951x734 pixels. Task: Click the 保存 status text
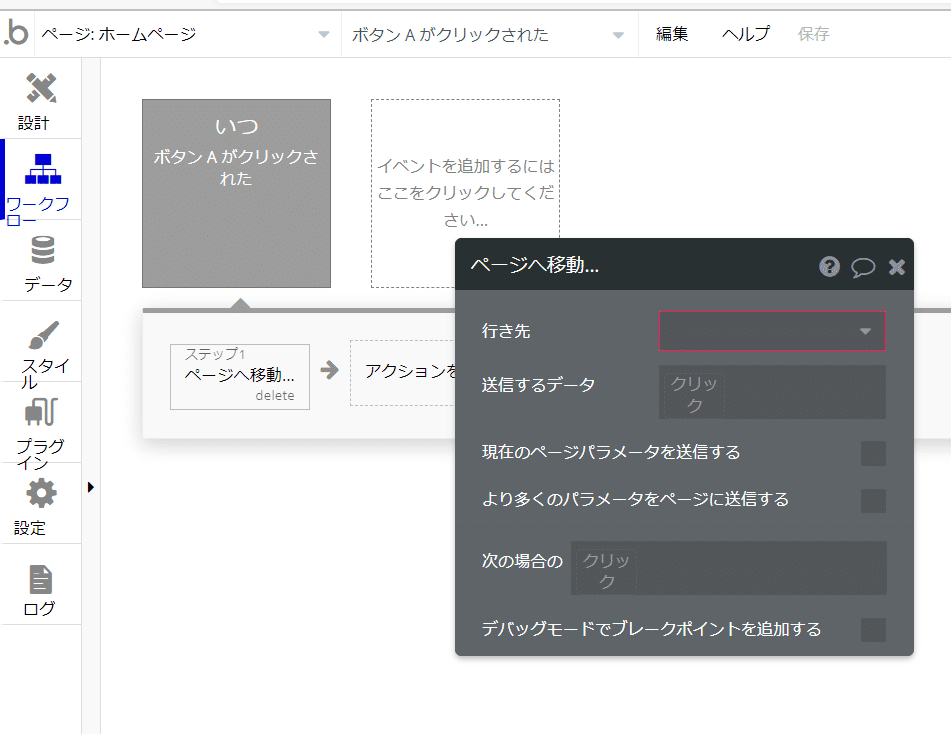tap(813, 34)
